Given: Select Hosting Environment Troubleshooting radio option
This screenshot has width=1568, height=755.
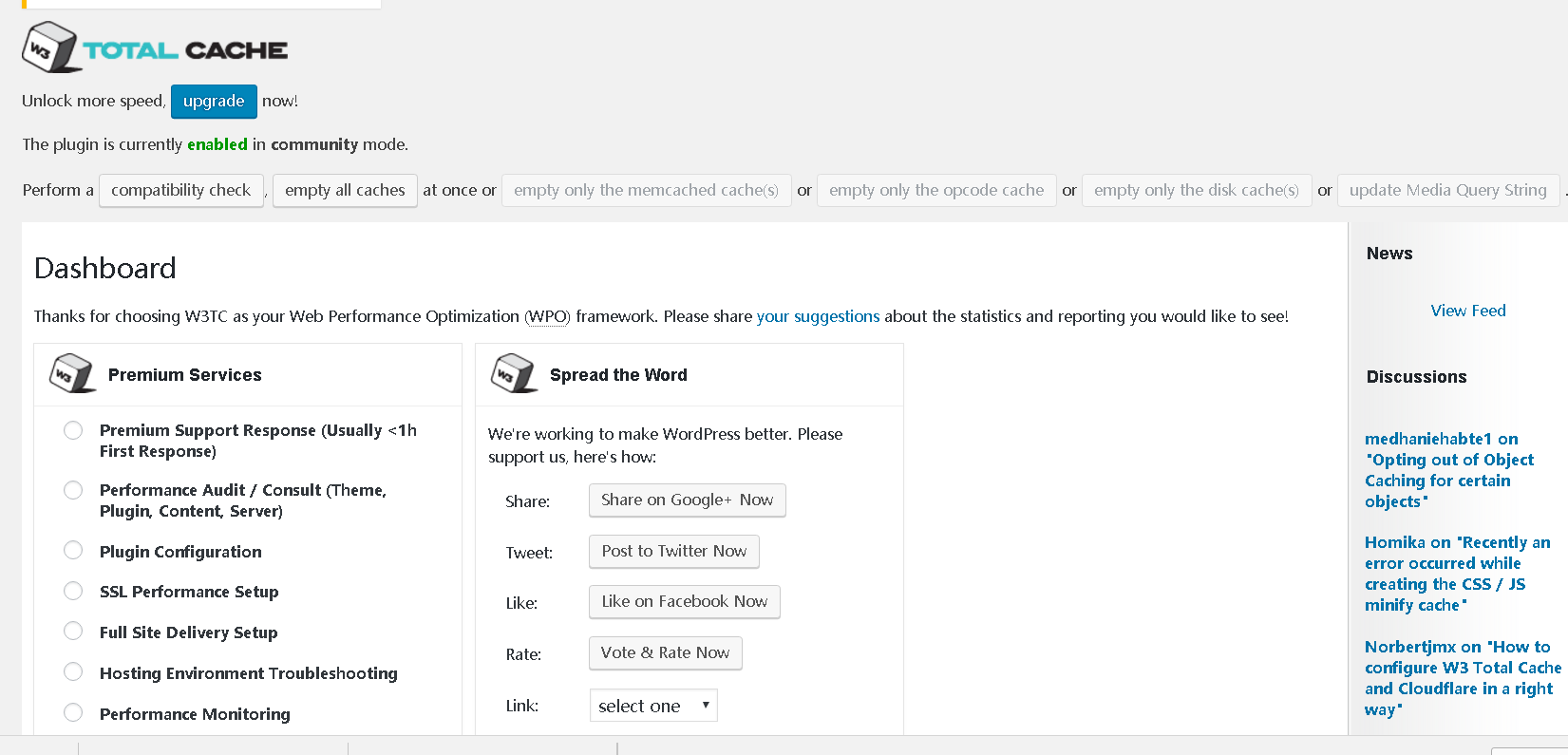Looking at the screenshot, I should 73,672.
